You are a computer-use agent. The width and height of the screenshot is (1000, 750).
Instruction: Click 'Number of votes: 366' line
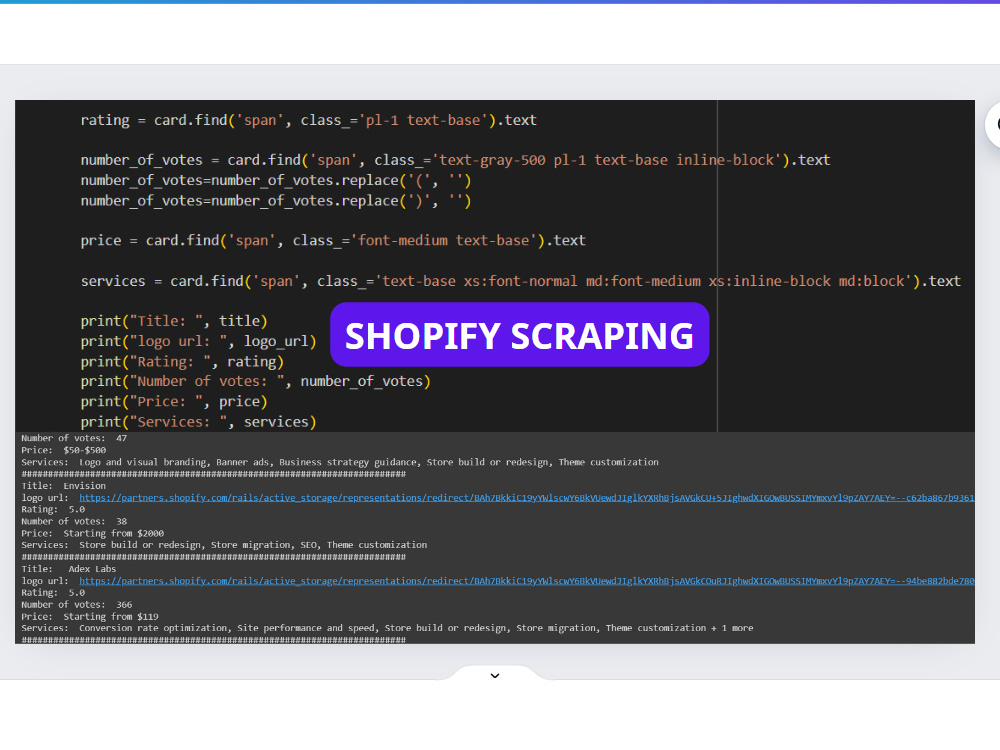[x=77, y=605]
